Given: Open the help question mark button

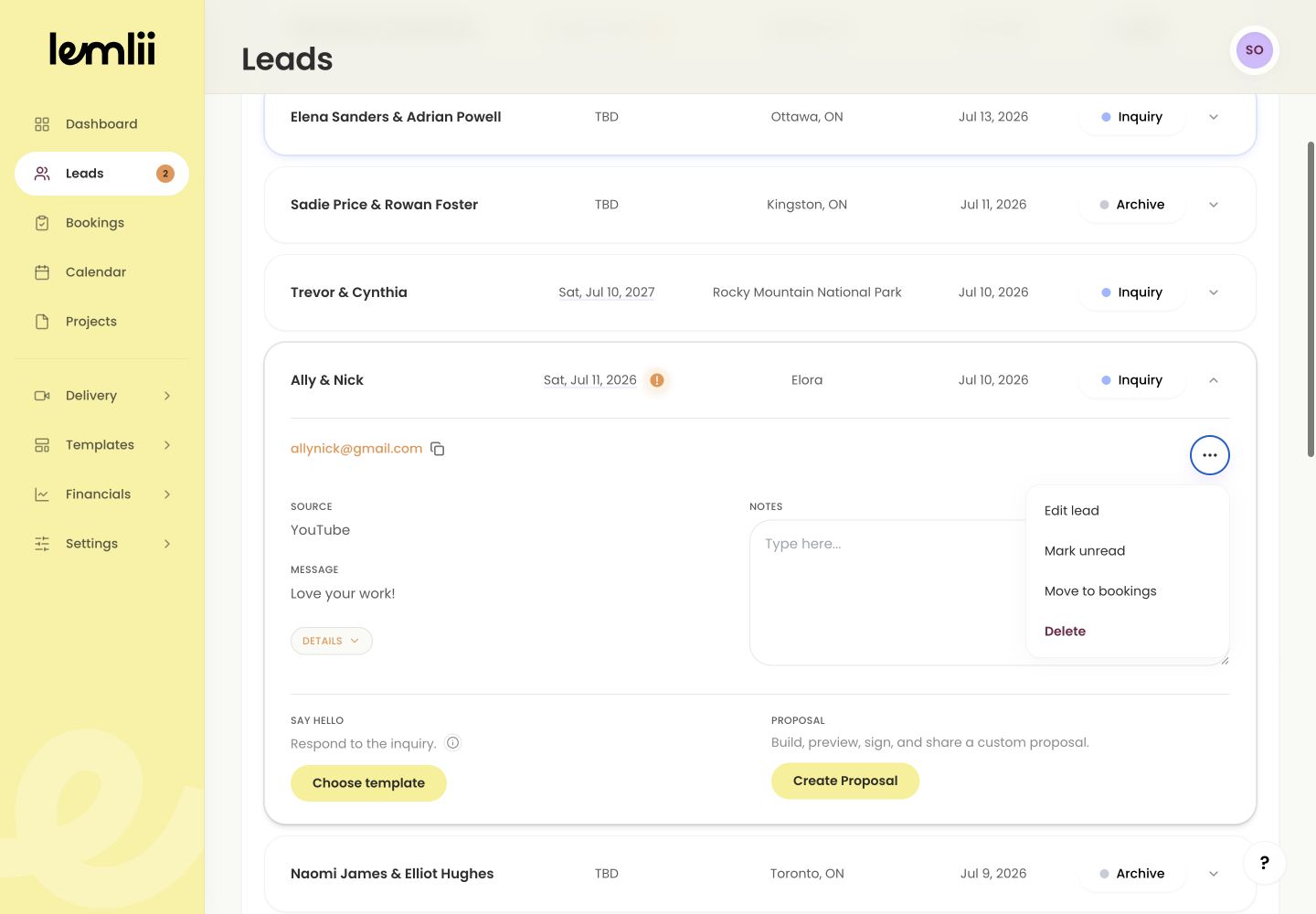Looking at the screenshot, I should (1265, 863).
